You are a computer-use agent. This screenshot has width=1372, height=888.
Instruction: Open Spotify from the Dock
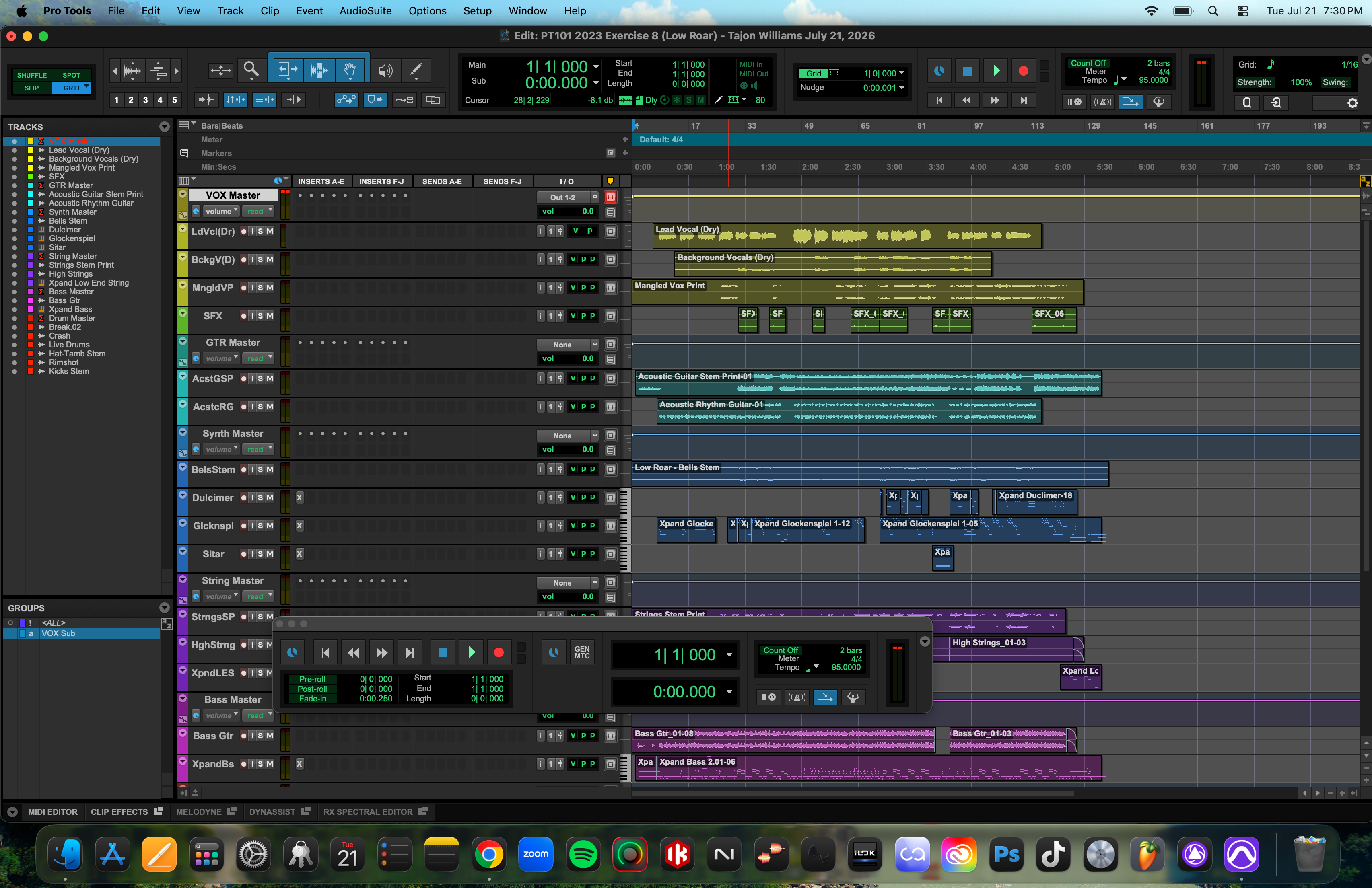point(583,854)
